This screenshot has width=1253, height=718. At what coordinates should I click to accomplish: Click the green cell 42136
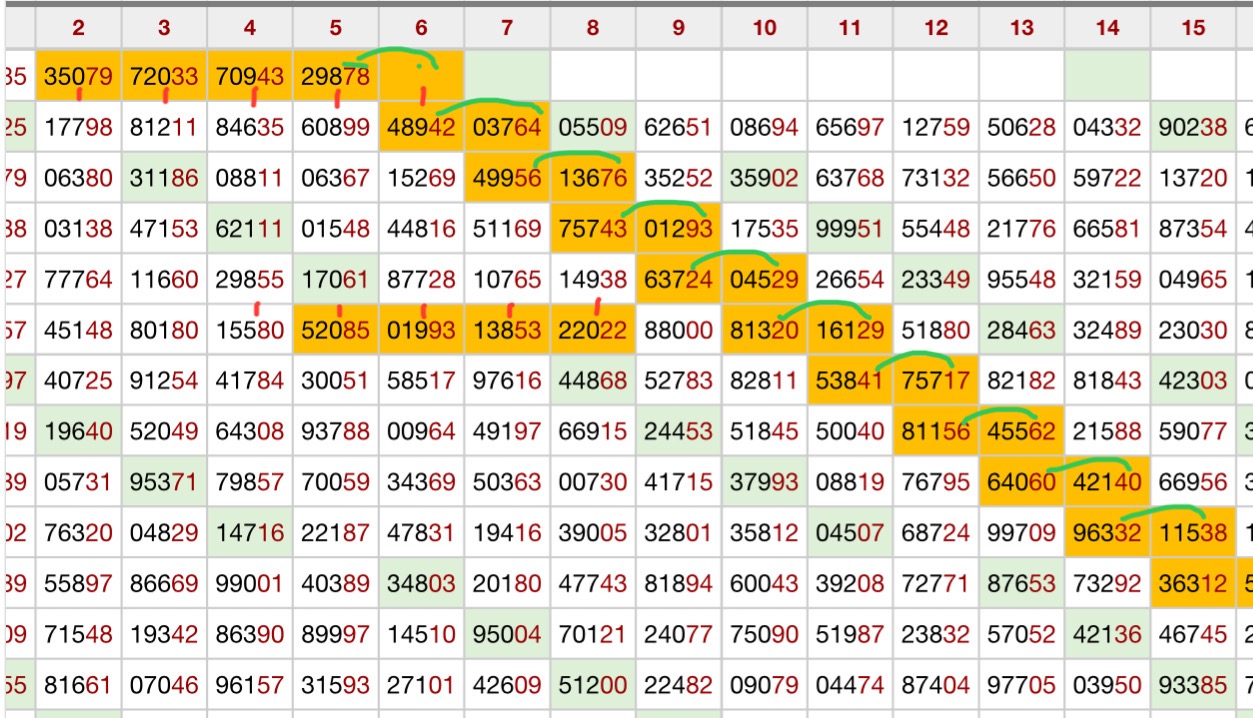click(x=1108, y=634)
